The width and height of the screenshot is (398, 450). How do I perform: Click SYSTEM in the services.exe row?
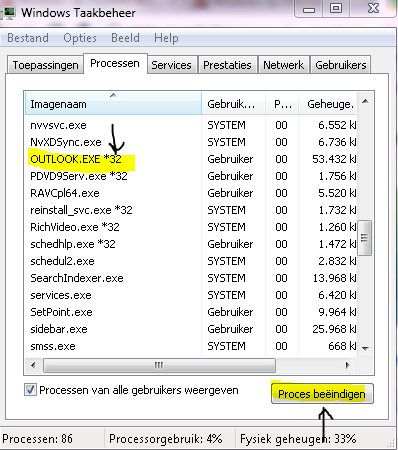click(226, 295)
